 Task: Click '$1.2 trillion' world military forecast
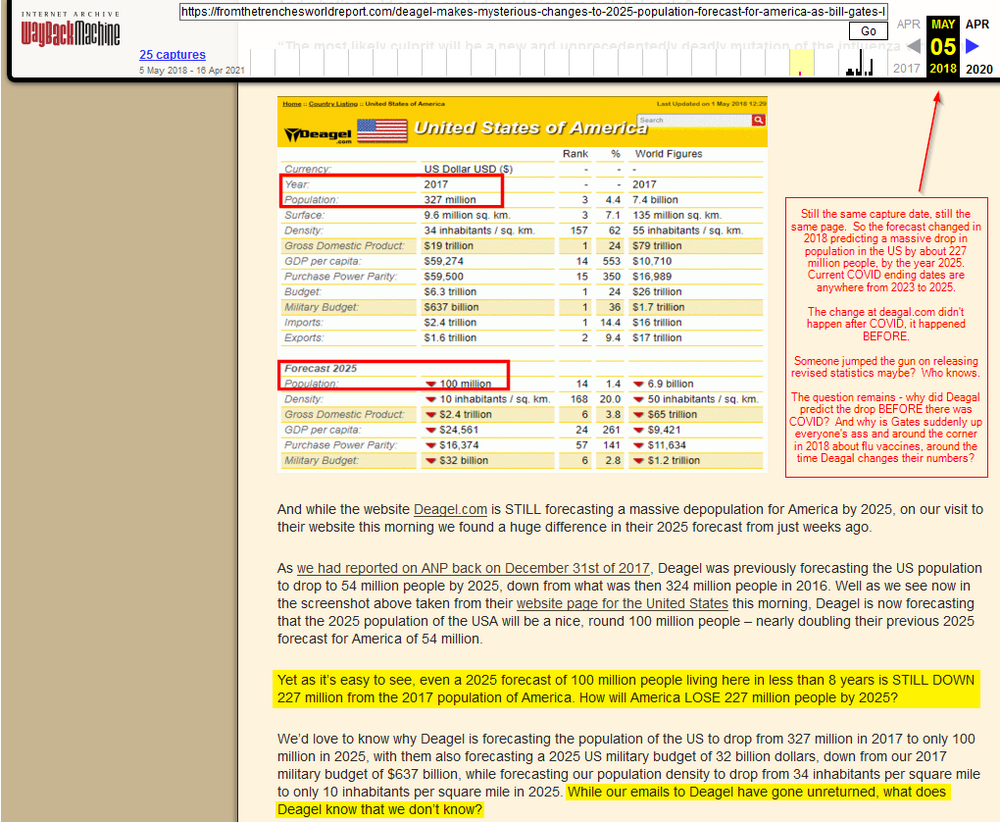pos(673,460)
